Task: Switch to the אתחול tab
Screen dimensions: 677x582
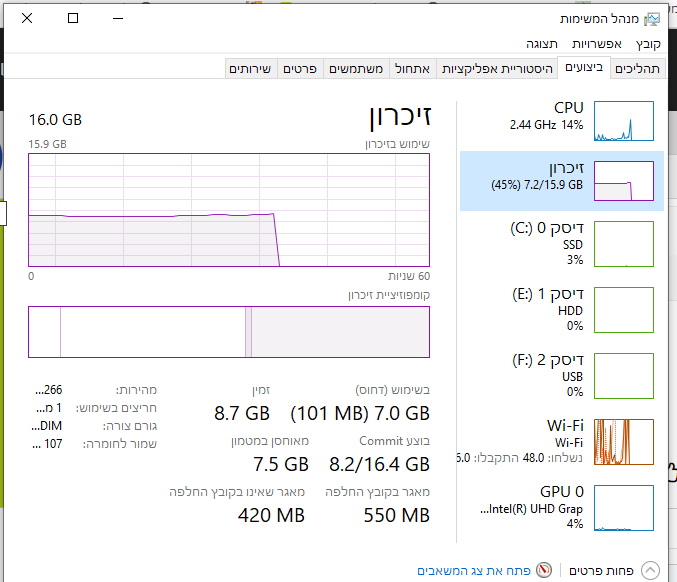Action: [413, 68]
